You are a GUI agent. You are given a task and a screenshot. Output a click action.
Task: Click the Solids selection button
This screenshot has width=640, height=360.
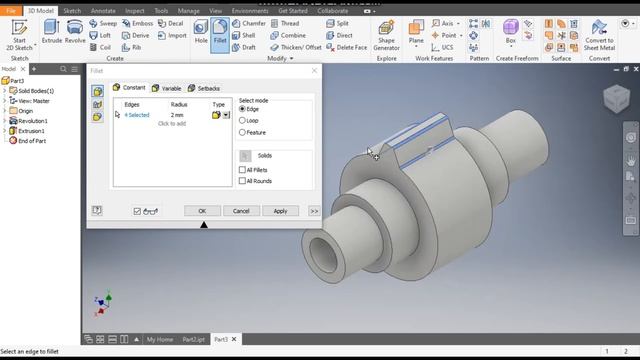pos(245,156)
